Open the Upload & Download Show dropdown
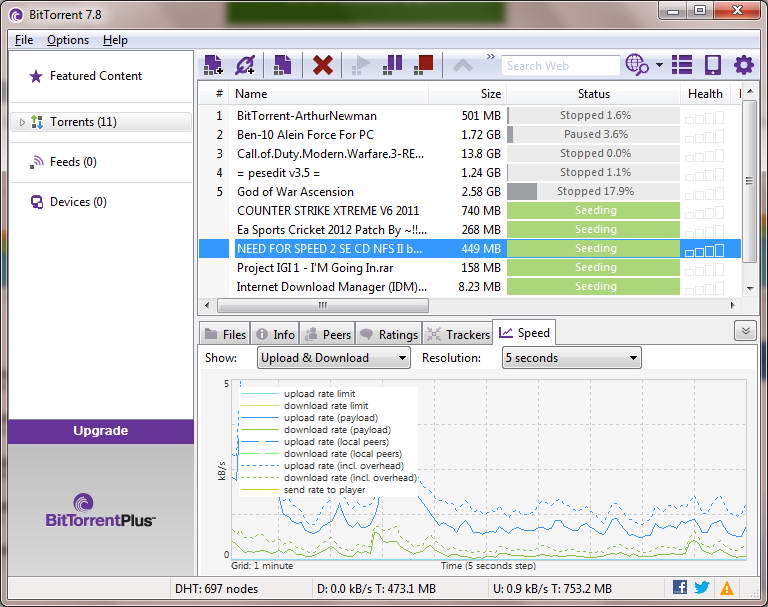768x607 pixels. (x=334, y=358)
